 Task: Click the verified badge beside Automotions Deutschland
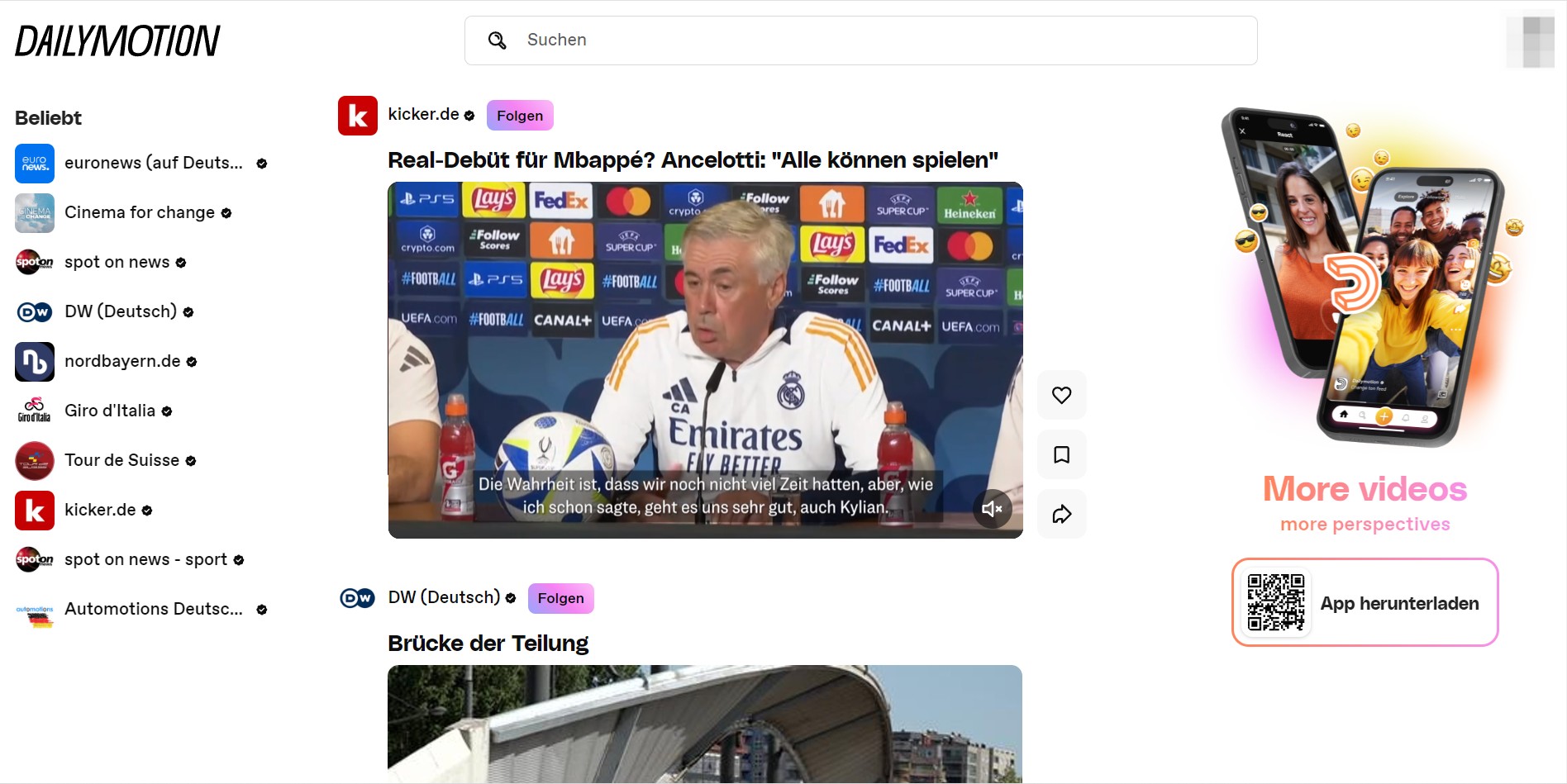262,610
